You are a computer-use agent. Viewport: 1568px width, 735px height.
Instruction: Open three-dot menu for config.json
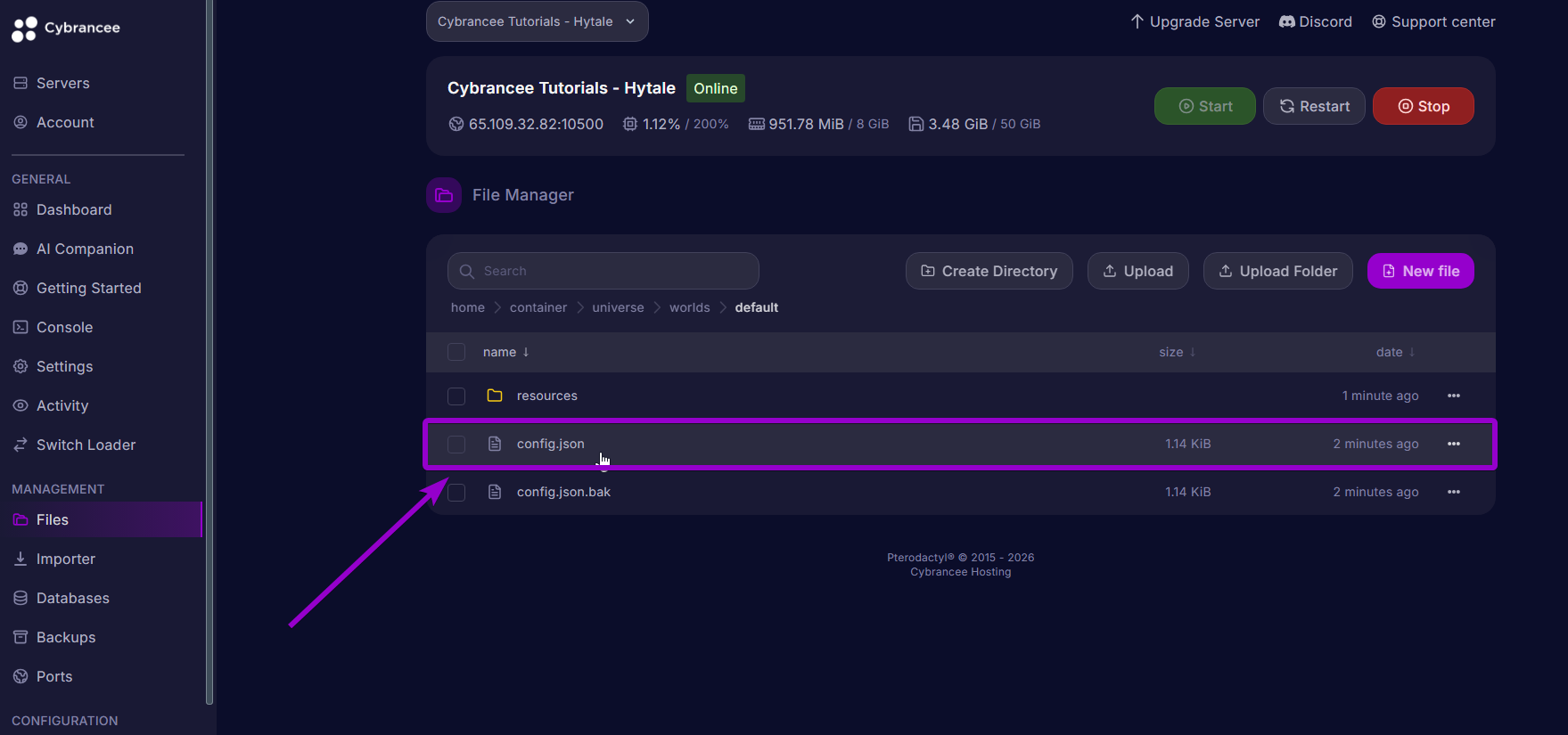point(1453,444)
